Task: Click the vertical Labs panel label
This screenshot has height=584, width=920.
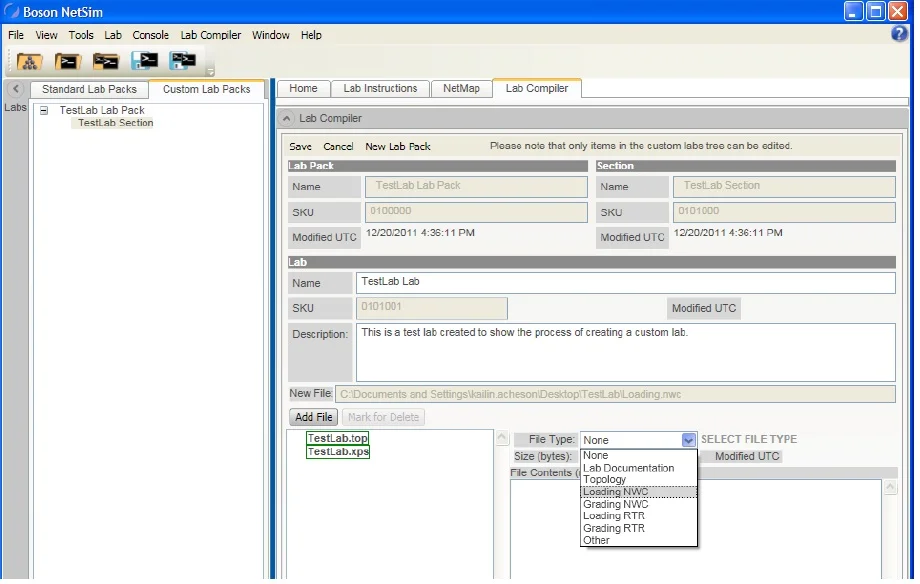Action: click(x=15, y=107)
